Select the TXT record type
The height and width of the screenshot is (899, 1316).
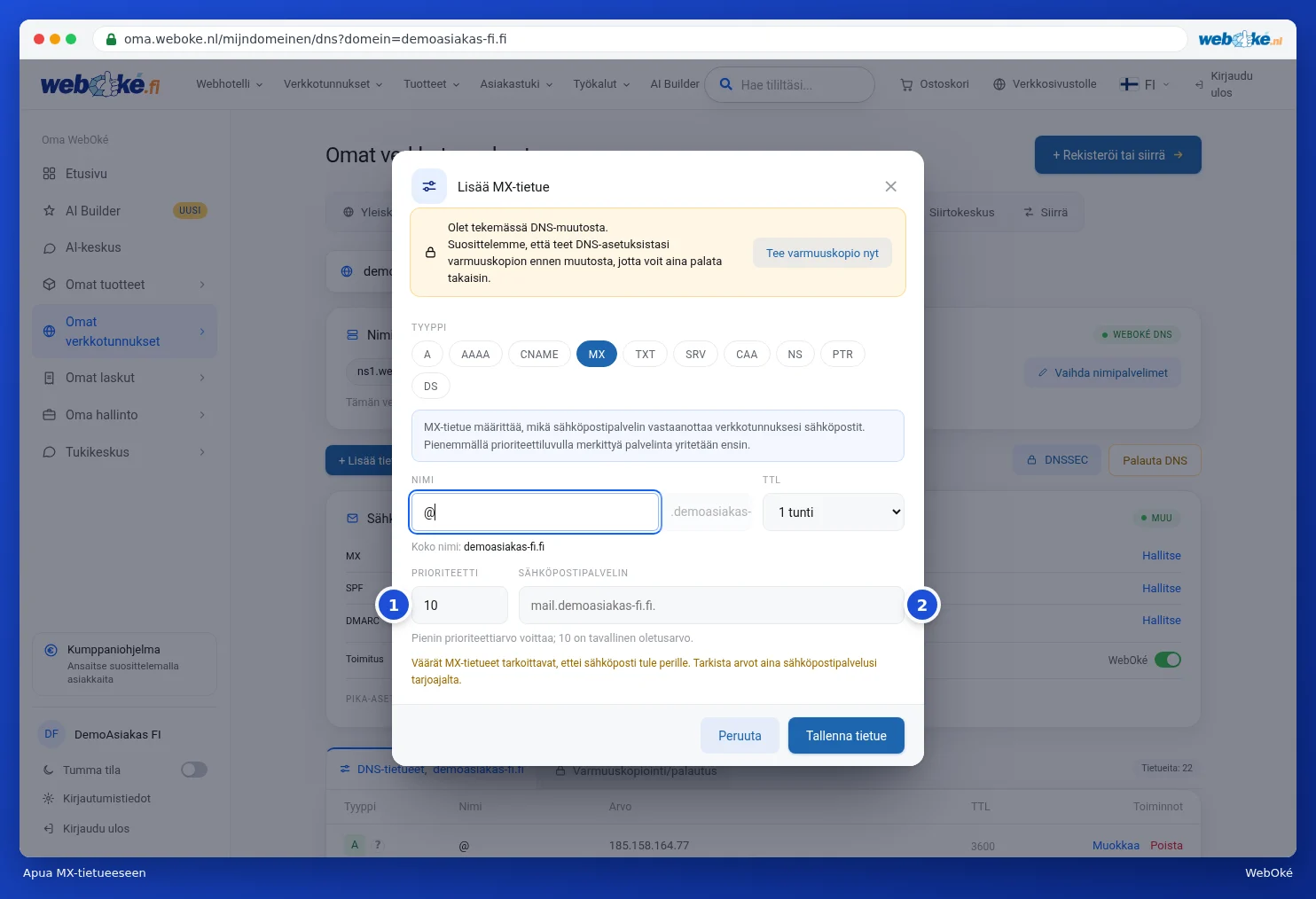point(645,355)
